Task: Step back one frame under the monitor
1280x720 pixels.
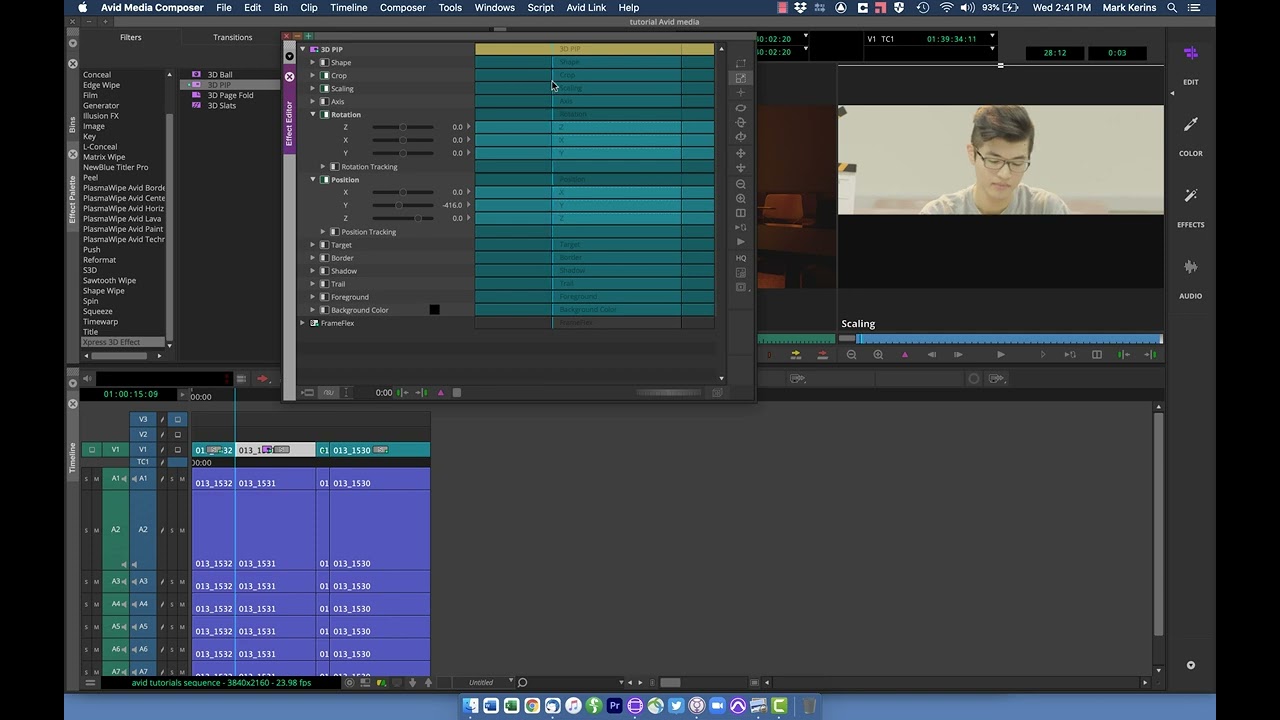Action: pos(932,355)
